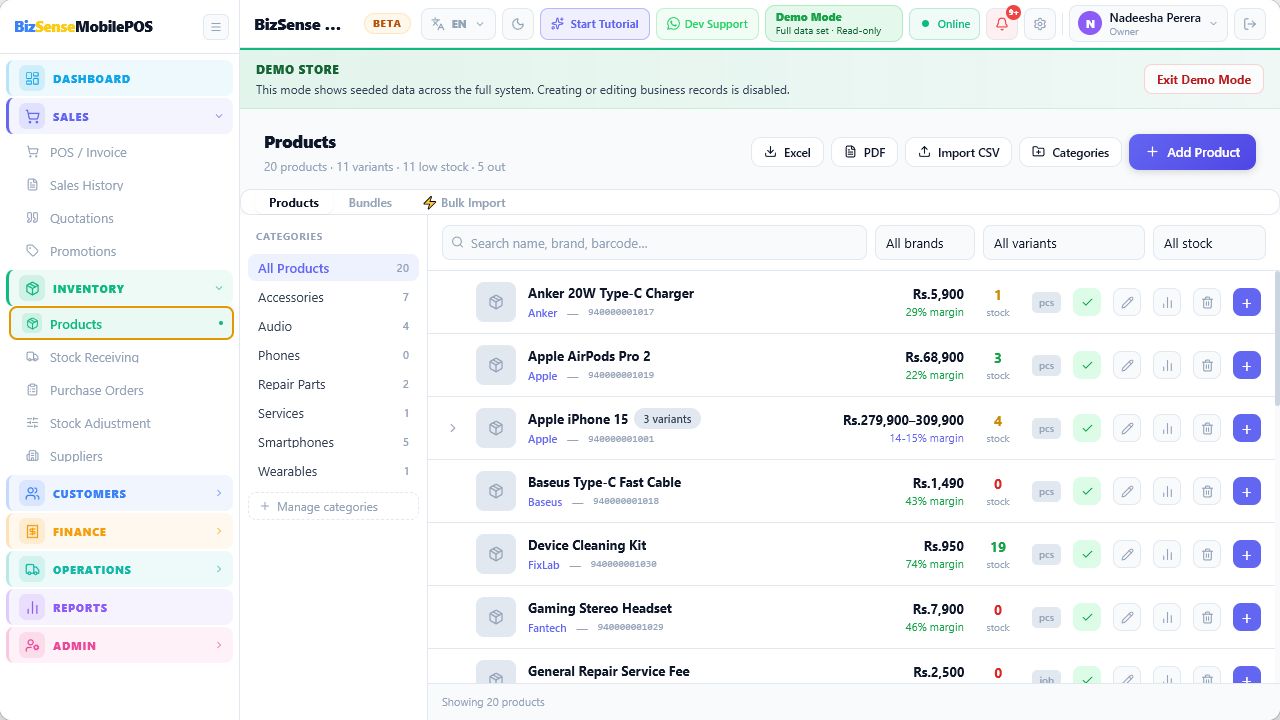
Task: Open Reports from the sidebar
Action: pyautogui.click(x=120, y=608)
